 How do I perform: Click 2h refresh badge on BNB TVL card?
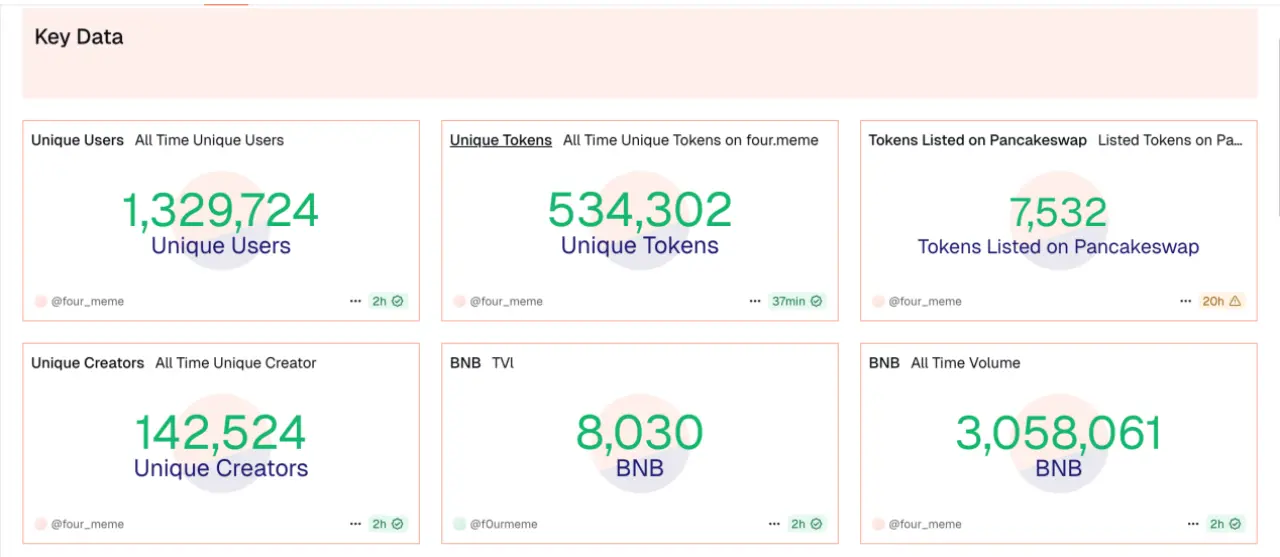click(x=807, y=524)
